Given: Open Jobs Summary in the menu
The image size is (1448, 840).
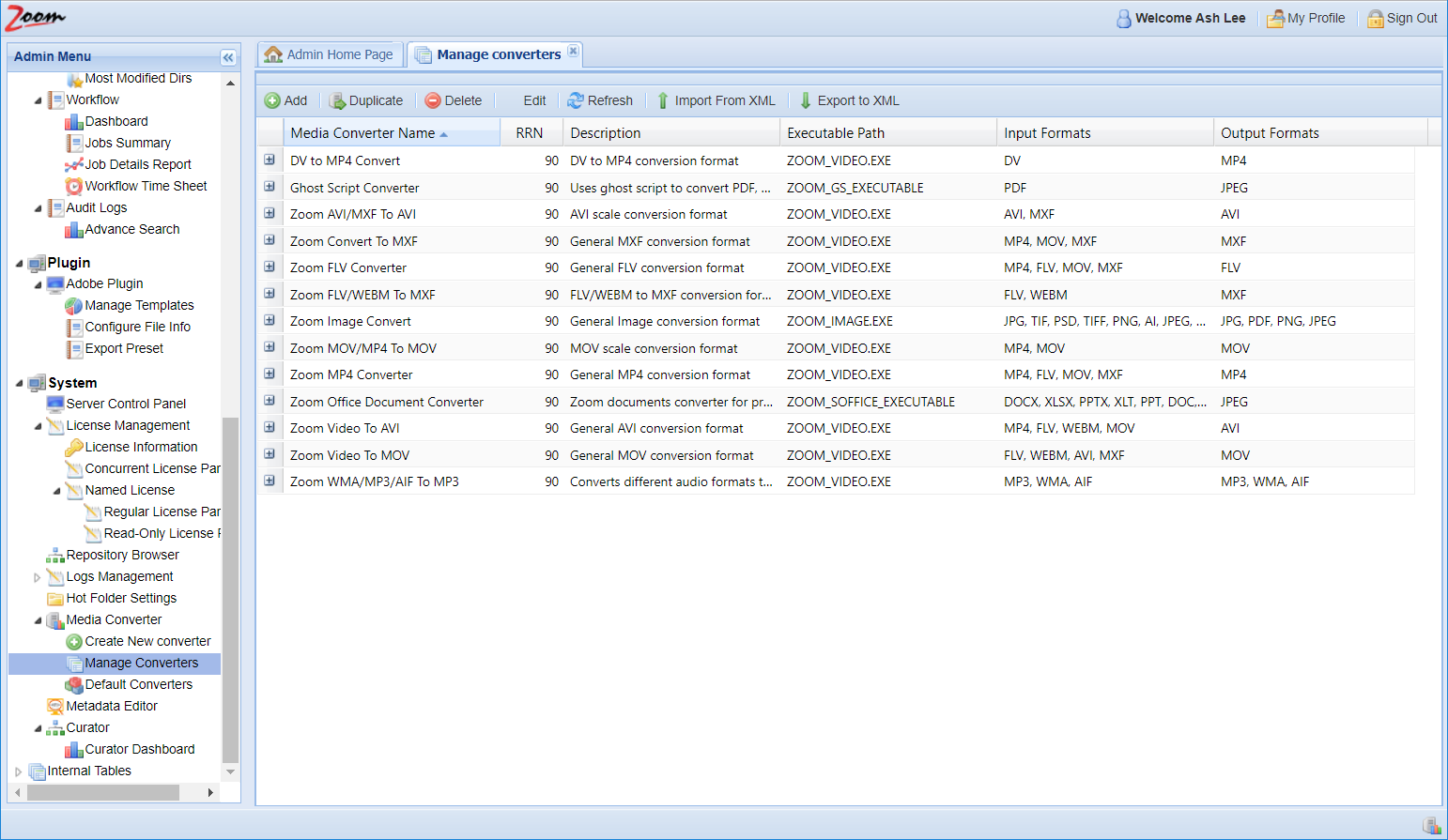Looking at the screenshot, I should [x=128, y=144].
